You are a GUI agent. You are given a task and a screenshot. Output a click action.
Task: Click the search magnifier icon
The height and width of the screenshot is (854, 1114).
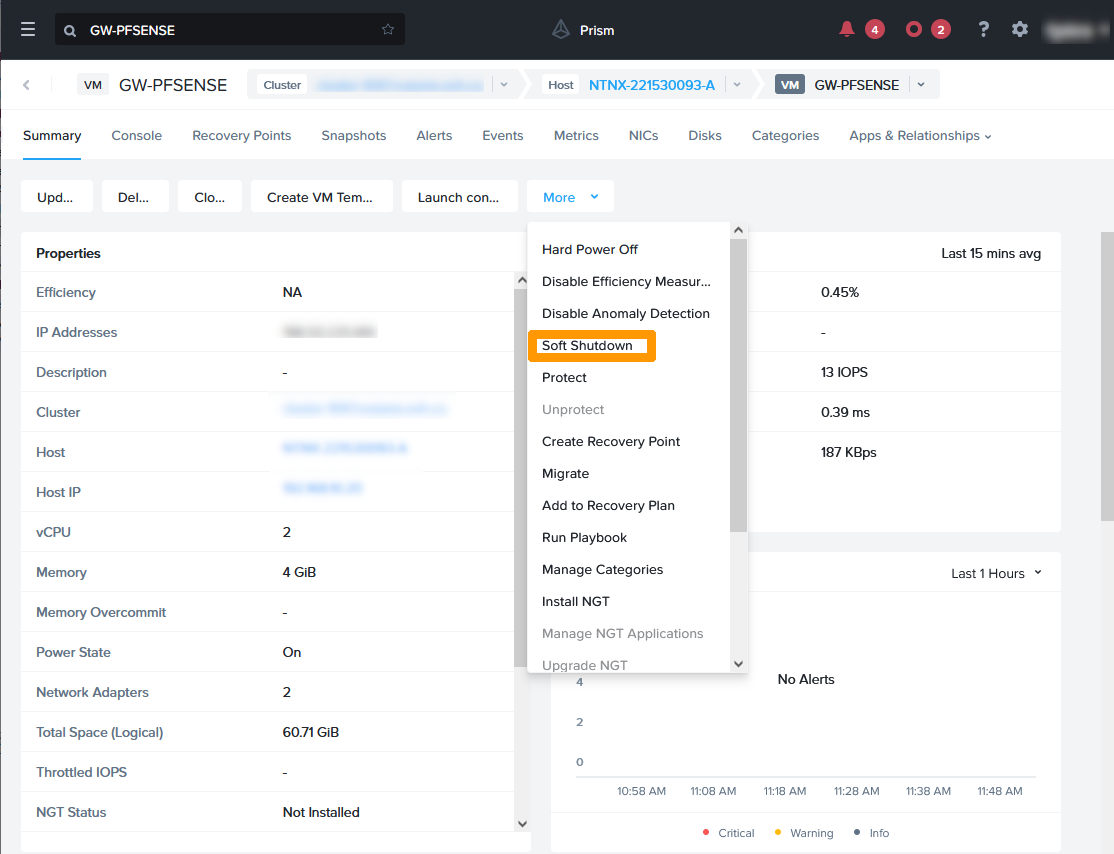click(70, 31)
